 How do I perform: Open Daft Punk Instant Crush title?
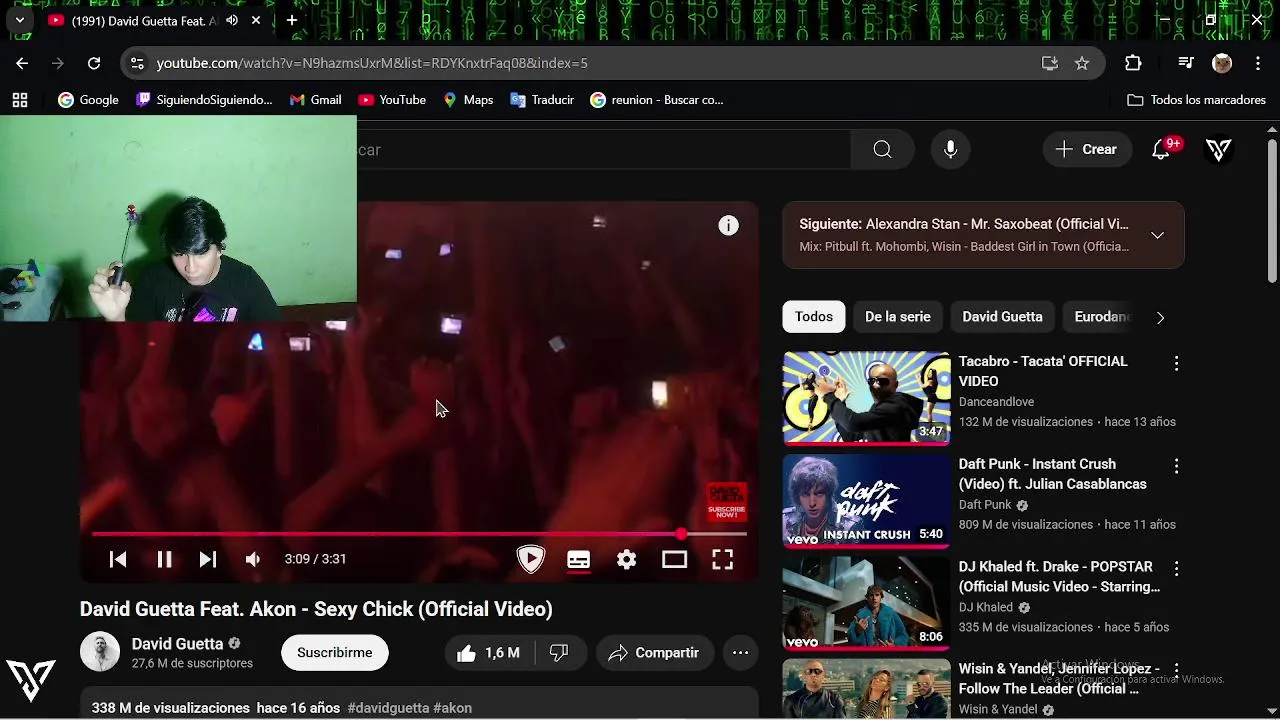[1052, 474]
